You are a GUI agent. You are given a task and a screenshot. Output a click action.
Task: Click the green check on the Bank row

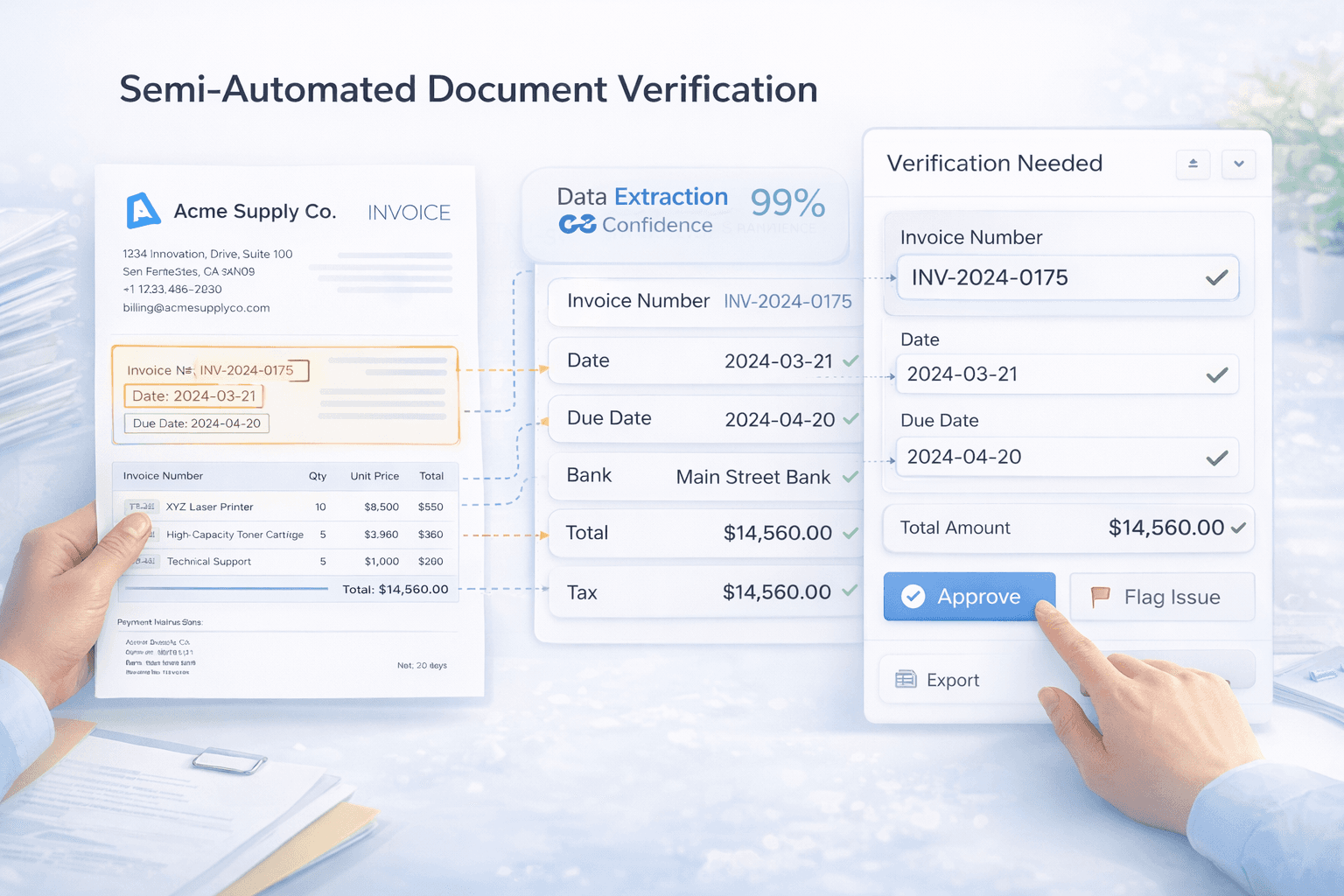[850, 477]
